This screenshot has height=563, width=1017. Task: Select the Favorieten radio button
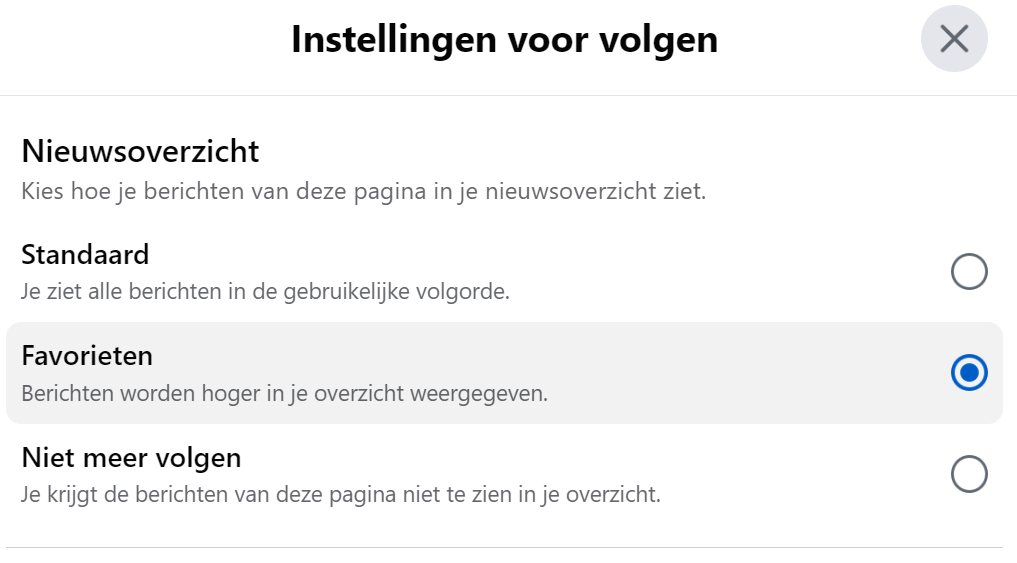click(x=969, y=373)
